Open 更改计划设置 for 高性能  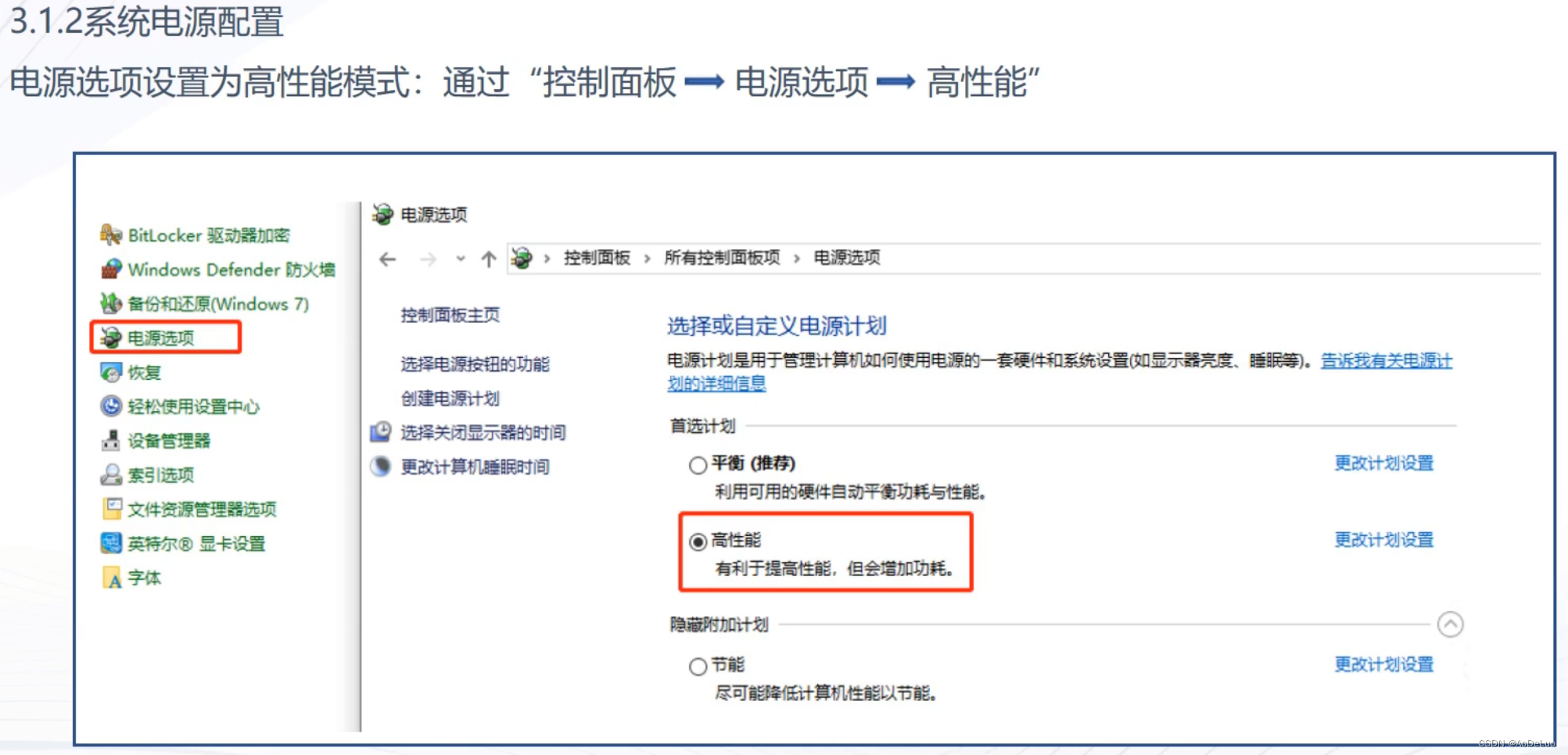[x=1383, y=540]
